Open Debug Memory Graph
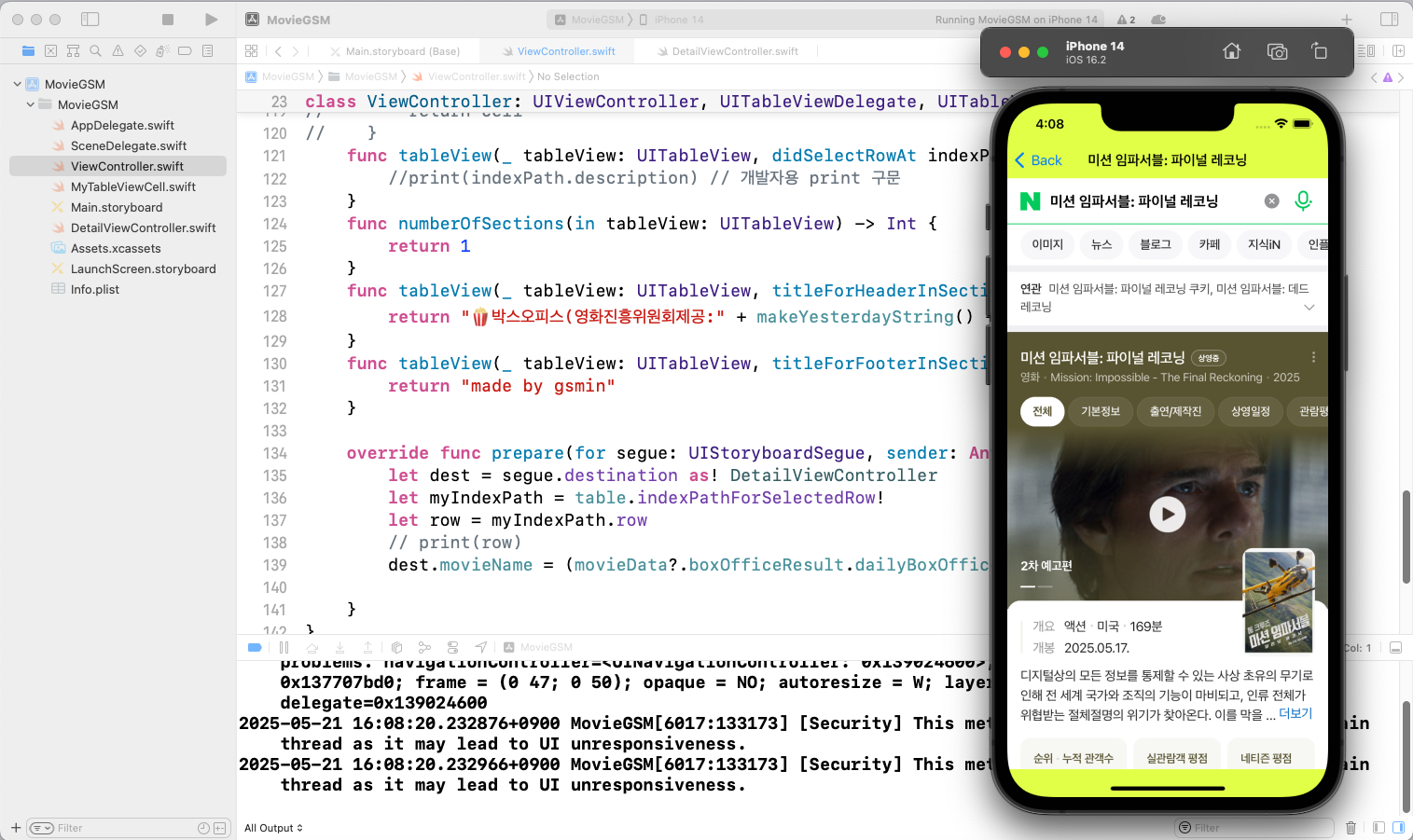Image resolution: width=1413 pixels, height=840 pixels. pos(424,647)
